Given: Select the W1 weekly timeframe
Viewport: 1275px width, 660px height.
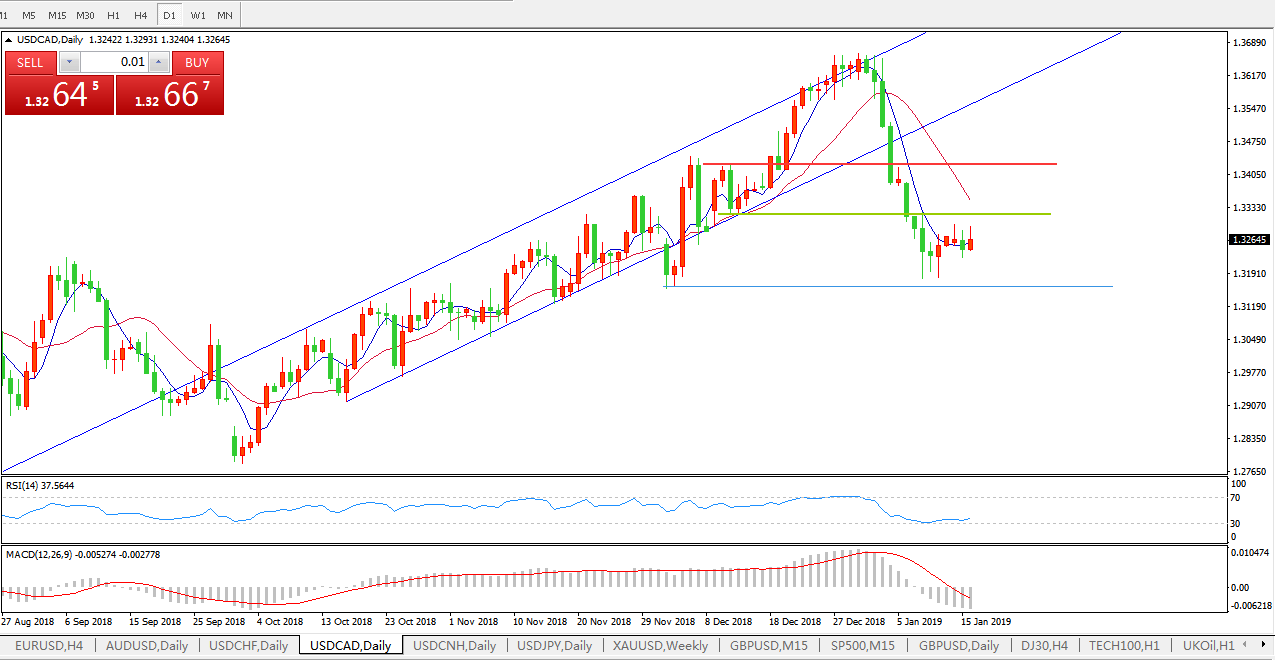Looking at the screenshot, I should click(198, 15).
